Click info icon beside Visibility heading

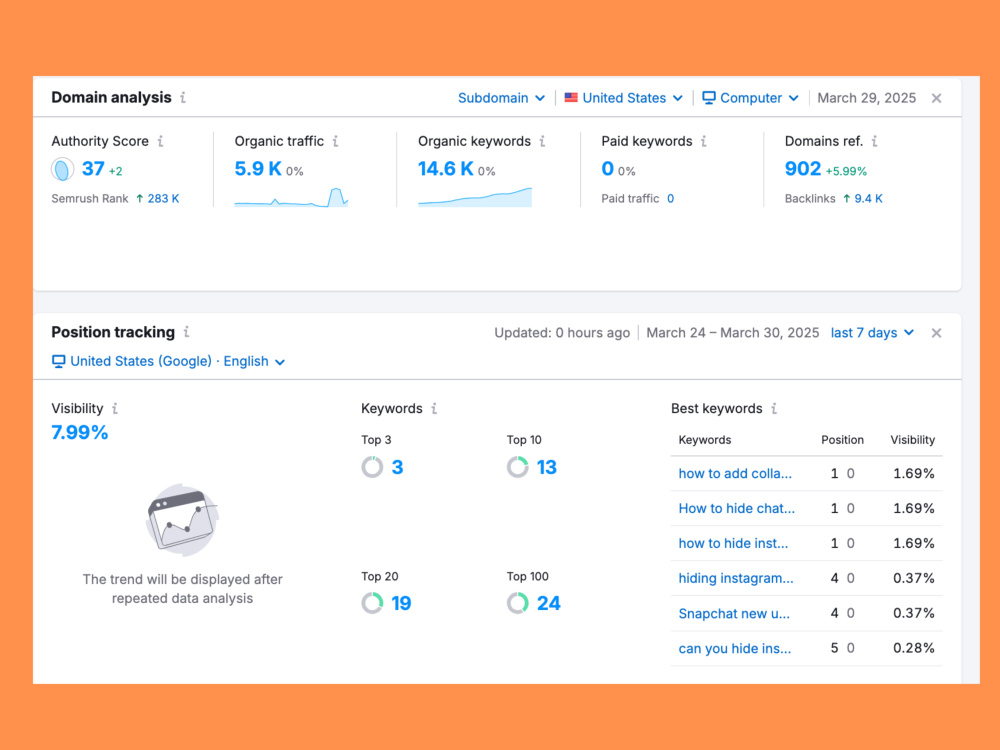[115, 408]
